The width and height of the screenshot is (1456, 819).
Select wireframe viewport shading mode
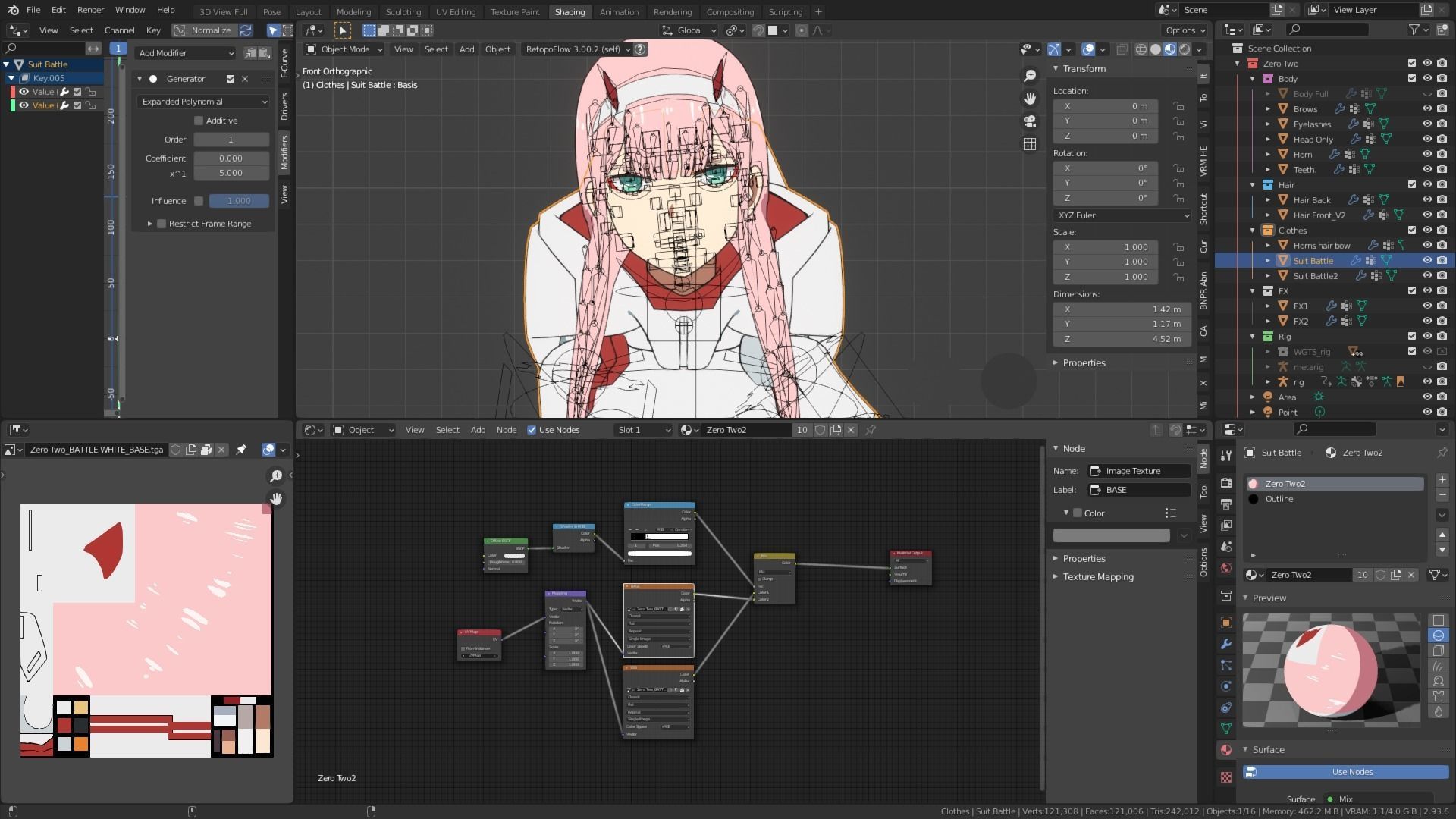tap(1141, 49)
